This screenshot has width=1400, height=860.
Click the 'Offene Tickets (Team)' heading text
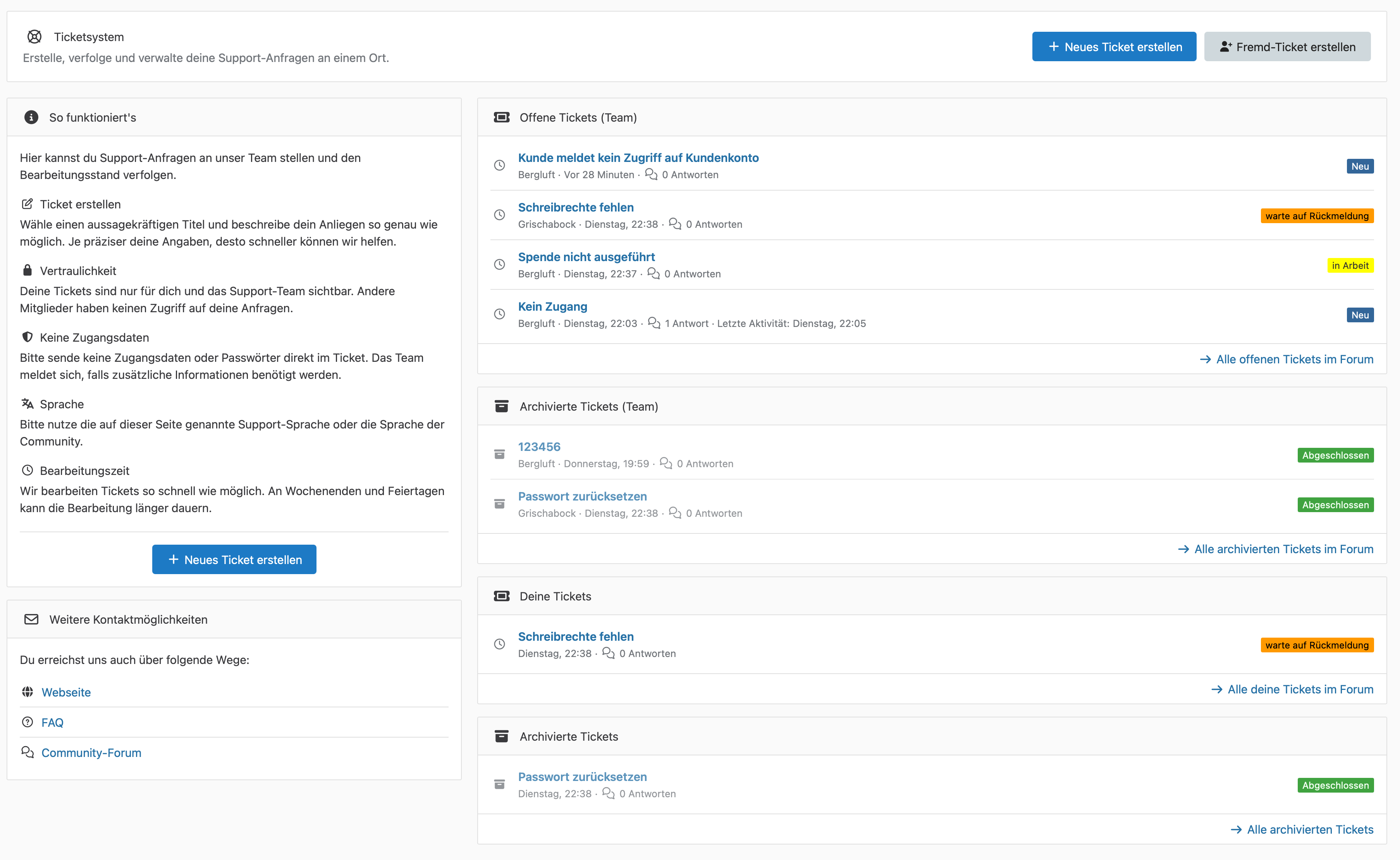(578, 117)
